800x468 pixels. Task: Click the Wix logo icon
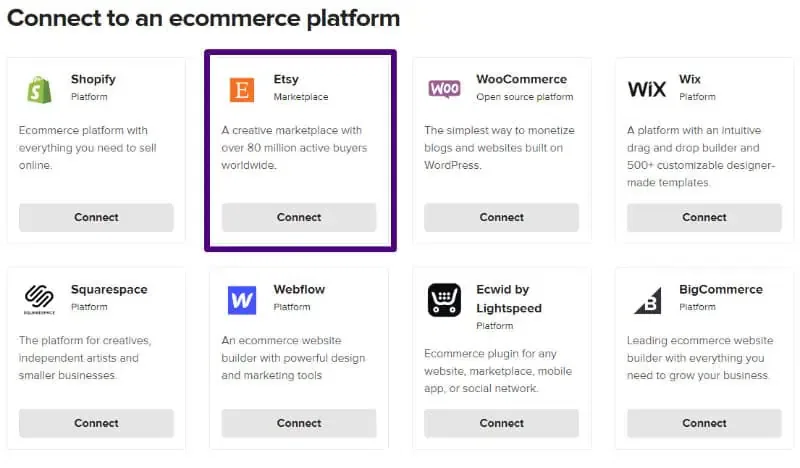tap(647, 89)
